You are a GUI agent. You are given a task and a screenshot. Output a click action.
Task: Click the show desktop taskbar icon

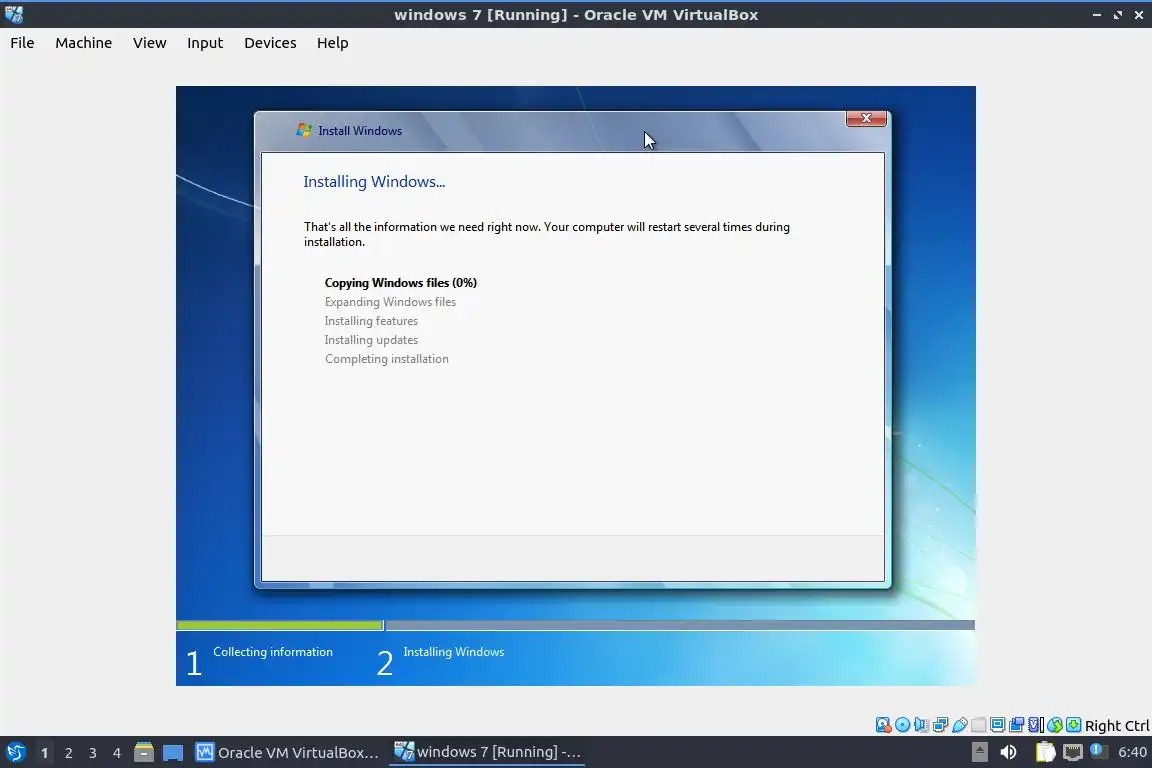tap(173, 753)
